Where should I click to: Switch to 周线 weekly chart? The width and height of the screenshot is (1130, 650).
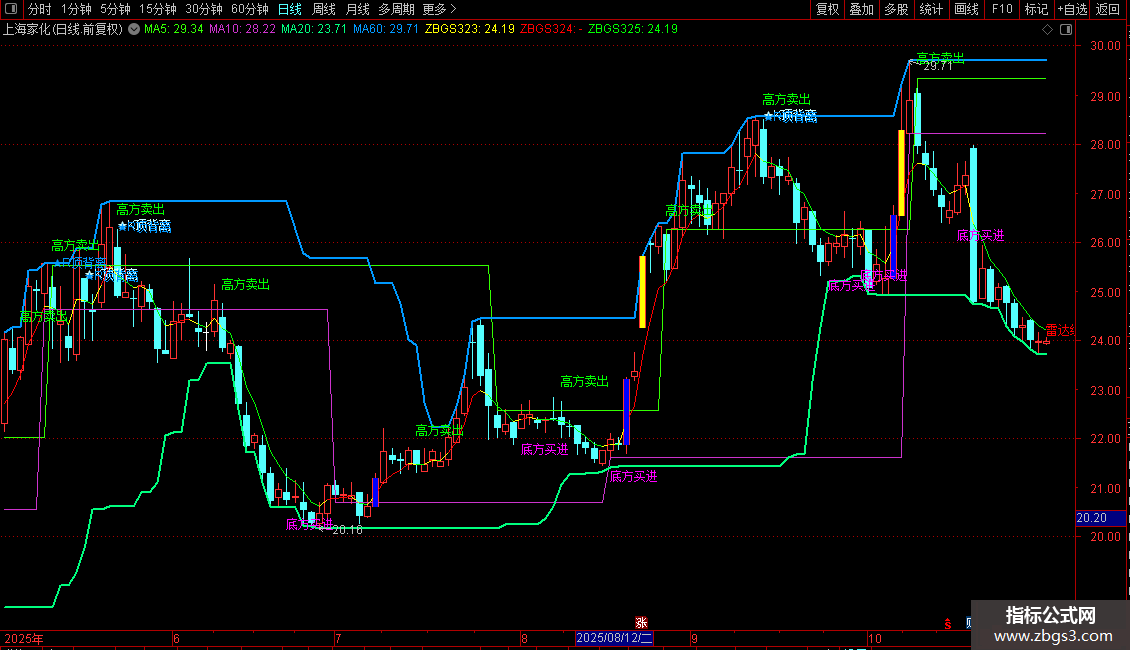coord(324,9)
